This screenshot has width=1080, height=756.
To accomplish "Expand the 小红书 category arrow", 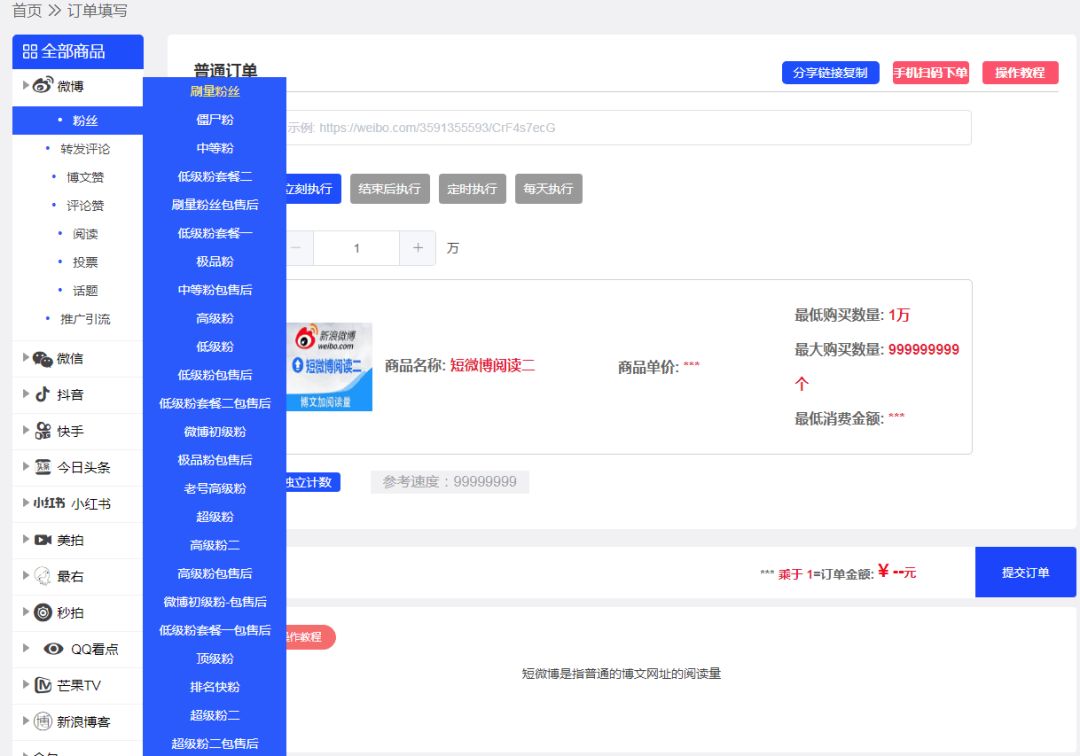I will pyautogui.click(x=25, y=503).
